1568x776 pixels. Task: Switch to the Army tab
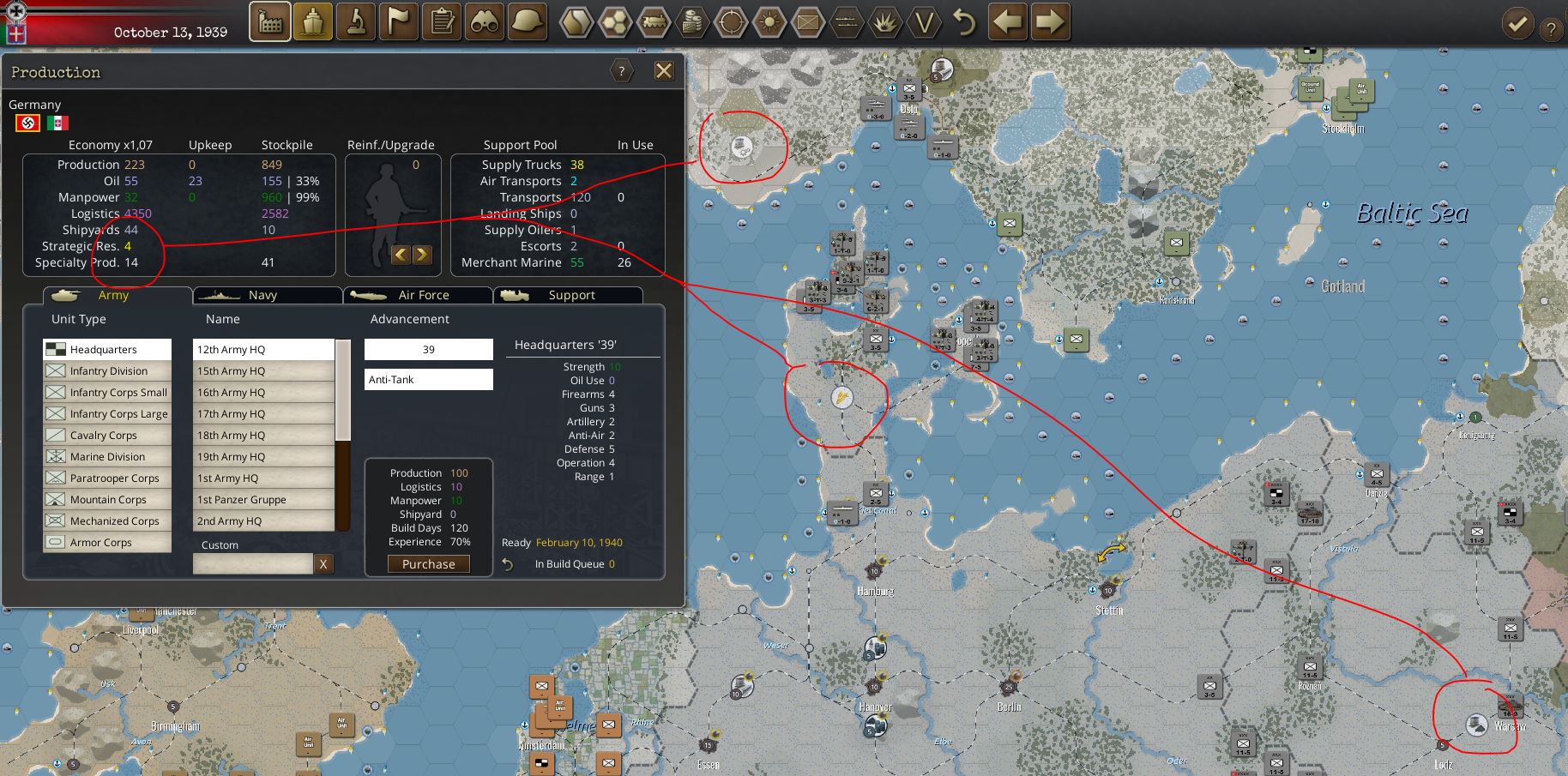[x=118, y=295]
